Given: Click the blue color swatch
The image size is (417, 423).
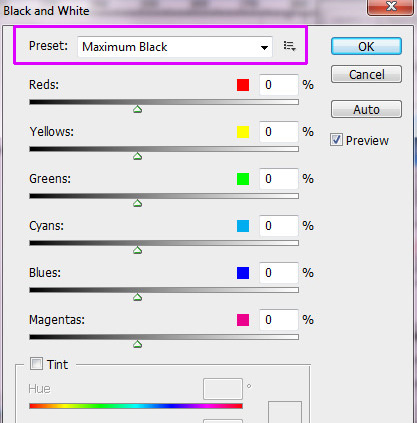Looking at the screenshot, I should [x=243, y=273].
